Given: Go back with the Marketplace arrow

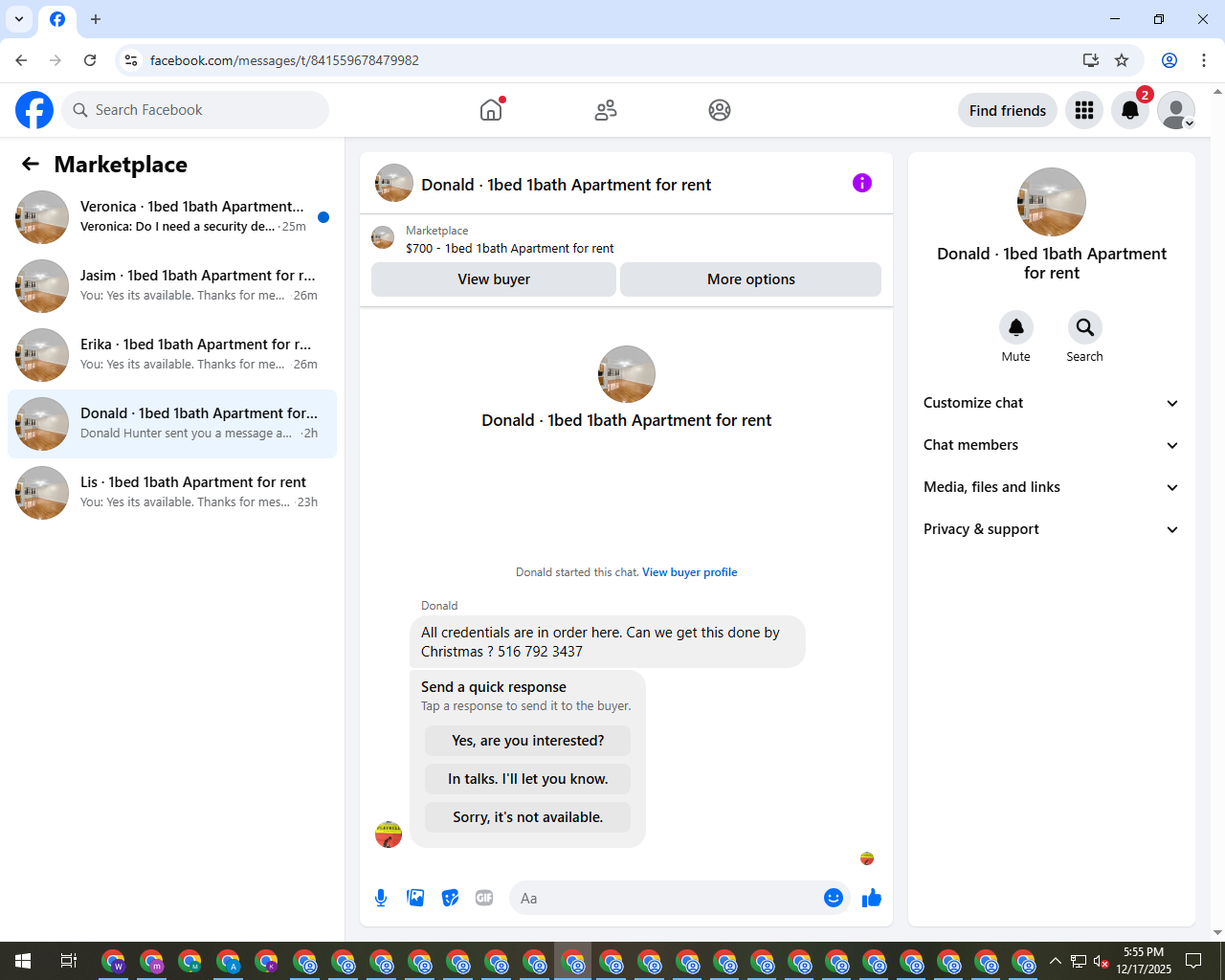Looking at the screenshot, I should (31, 164).
